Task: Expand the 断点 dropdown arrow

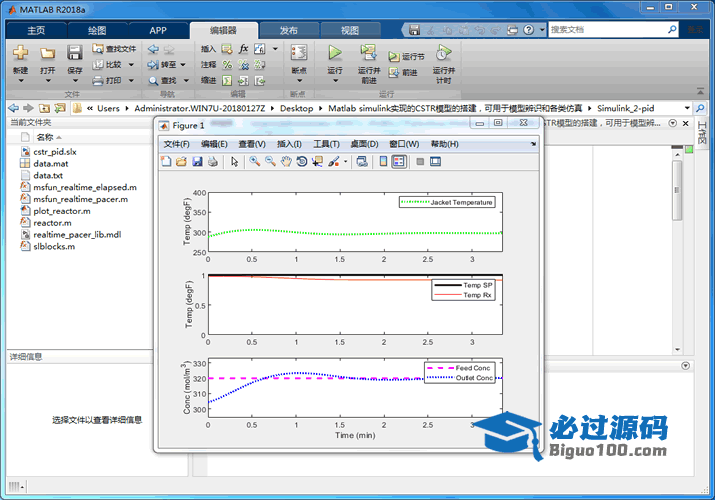Action: tap(299, 81)
